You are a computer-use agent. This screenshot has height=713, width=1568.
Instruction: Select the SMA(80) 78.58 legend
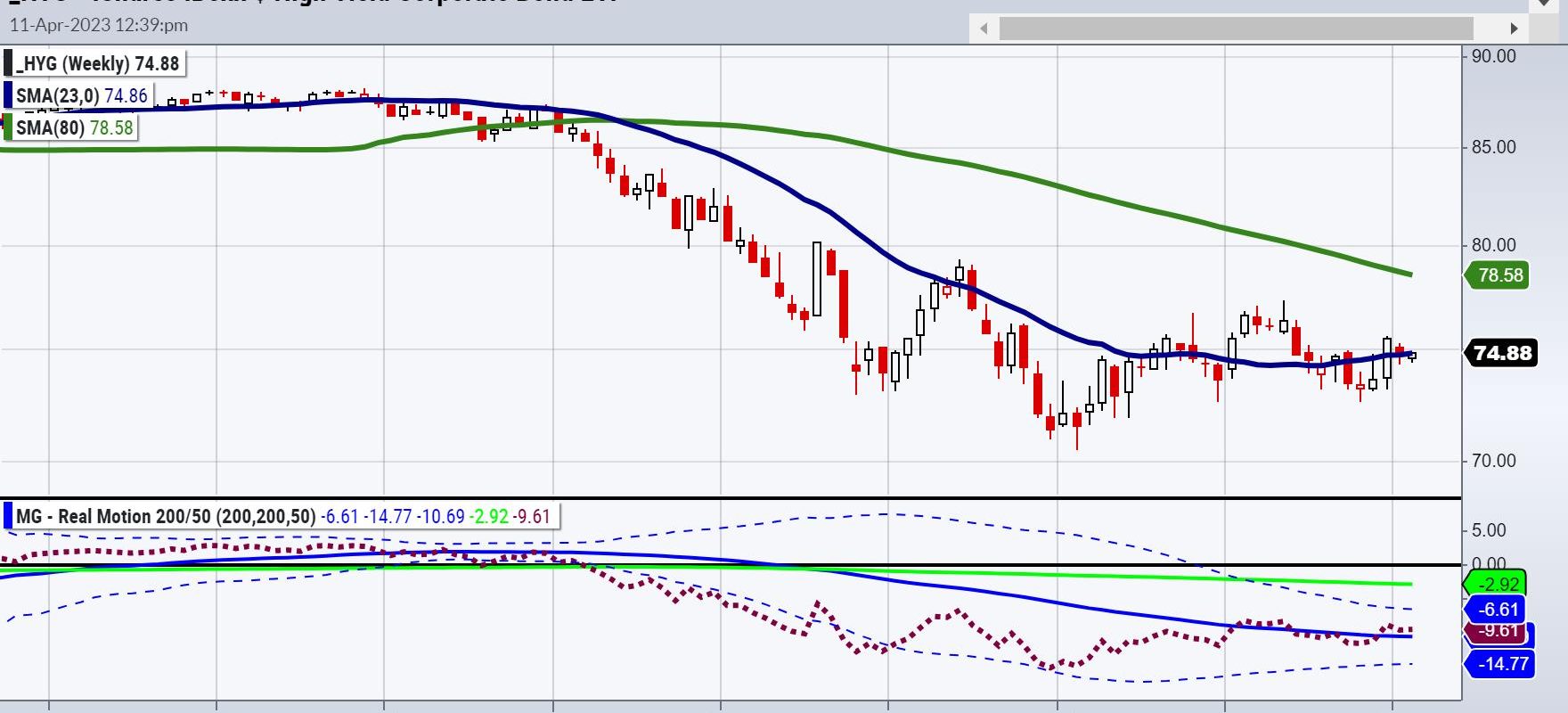pyautogui.click(x=69, y=127)
